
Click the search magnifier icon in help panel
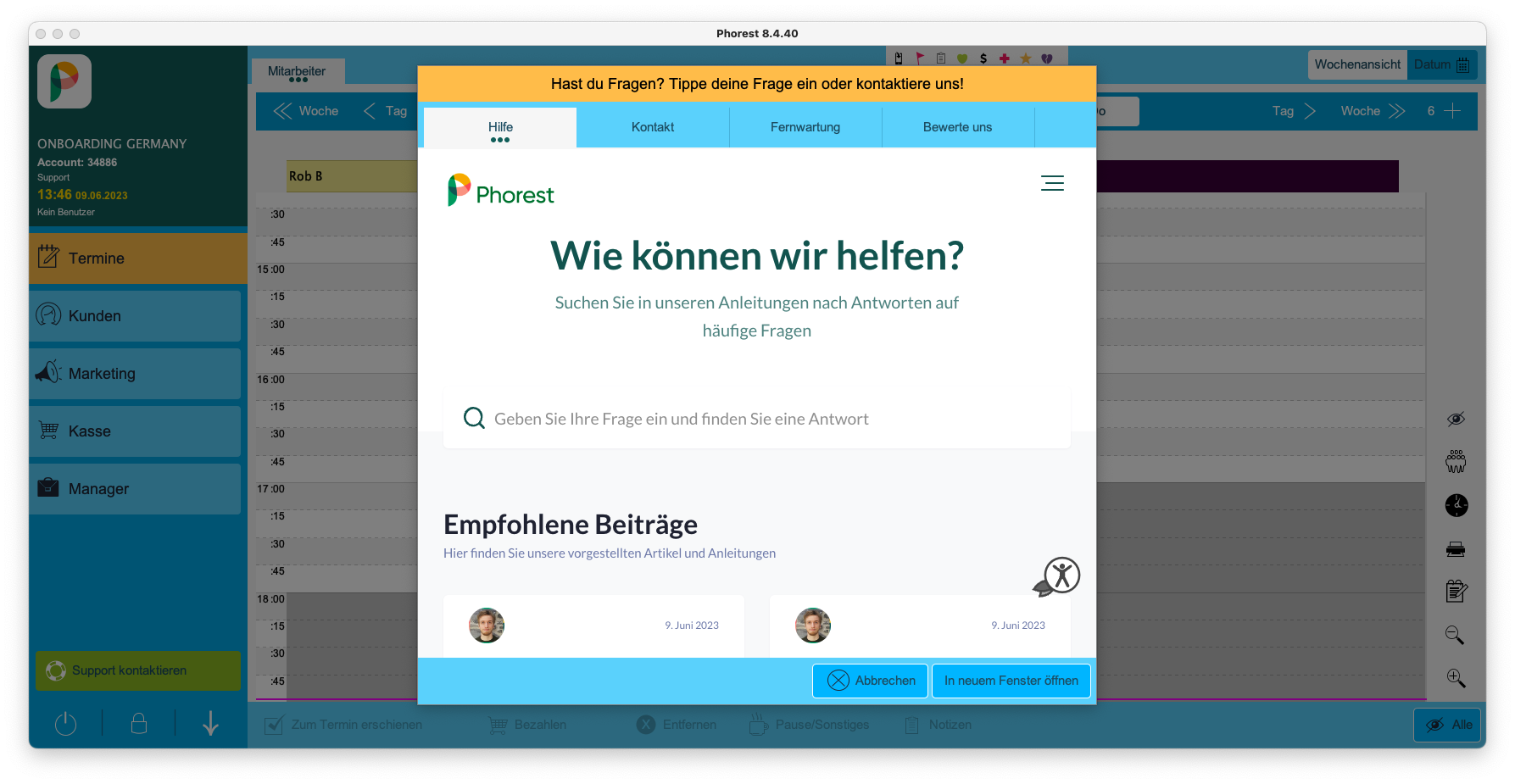coord(474,418)
